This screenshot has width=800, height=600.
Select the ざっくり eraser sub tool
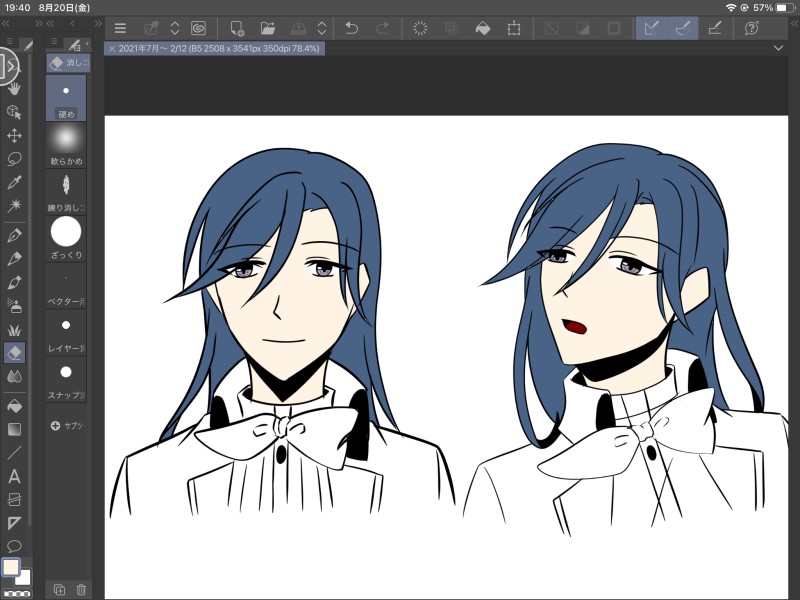66,239
